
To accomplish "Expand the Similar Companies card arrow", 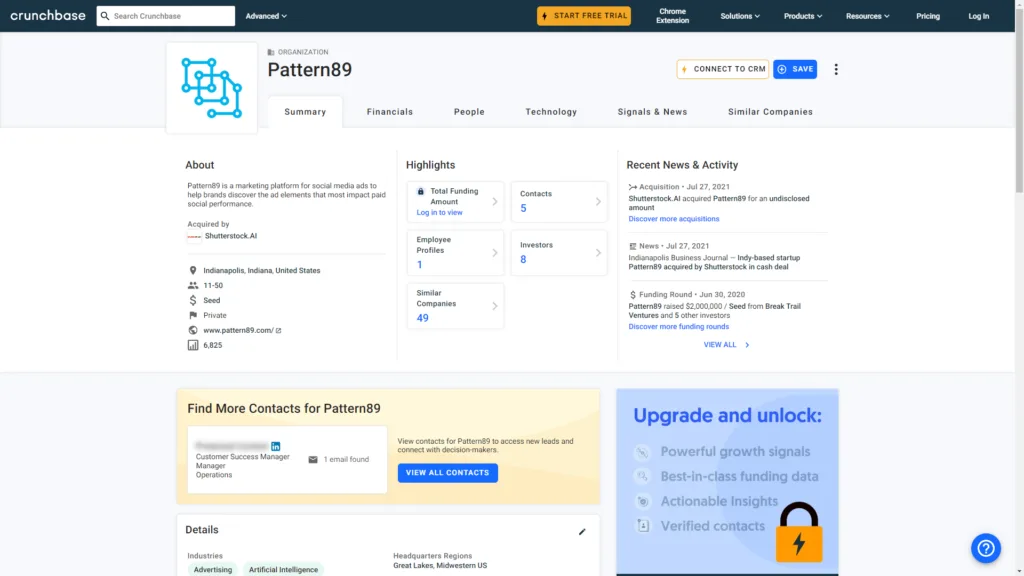I will (494, 306).
